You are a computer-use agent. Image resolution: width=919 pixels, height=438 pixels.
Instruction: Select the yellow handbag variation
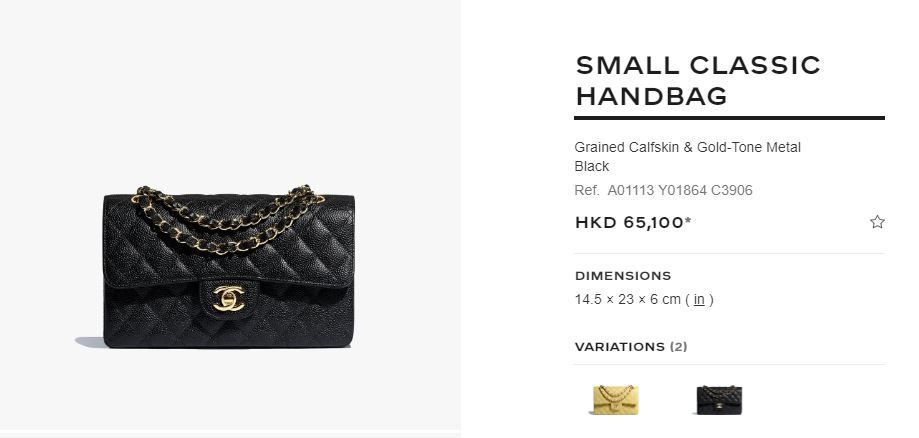[x=614, y=399]
